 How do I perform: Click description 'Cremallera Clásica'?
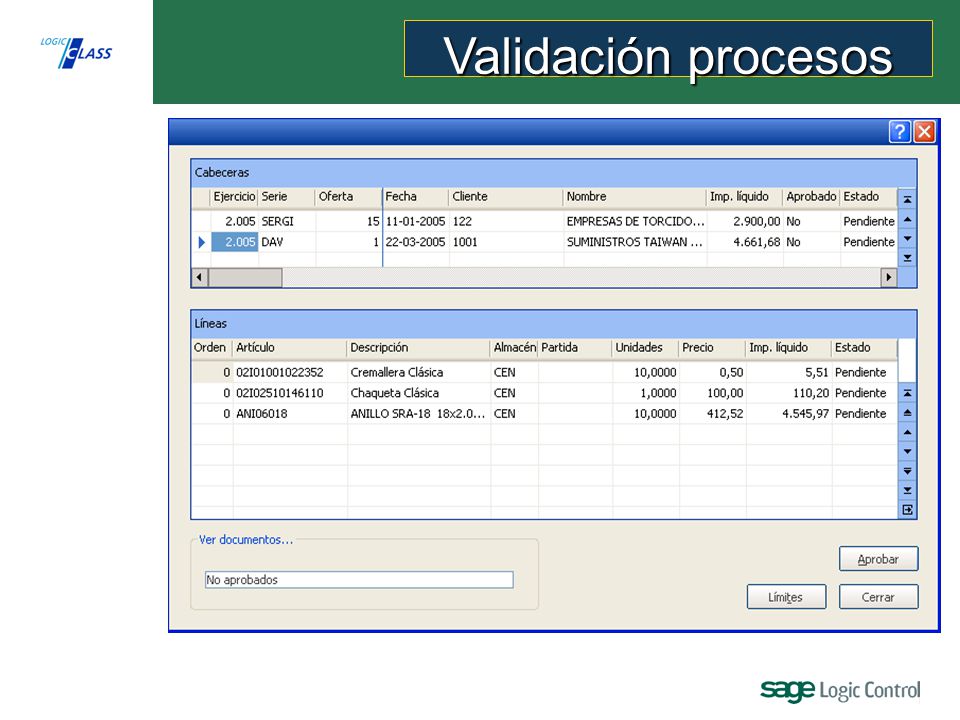click(419, 372)
